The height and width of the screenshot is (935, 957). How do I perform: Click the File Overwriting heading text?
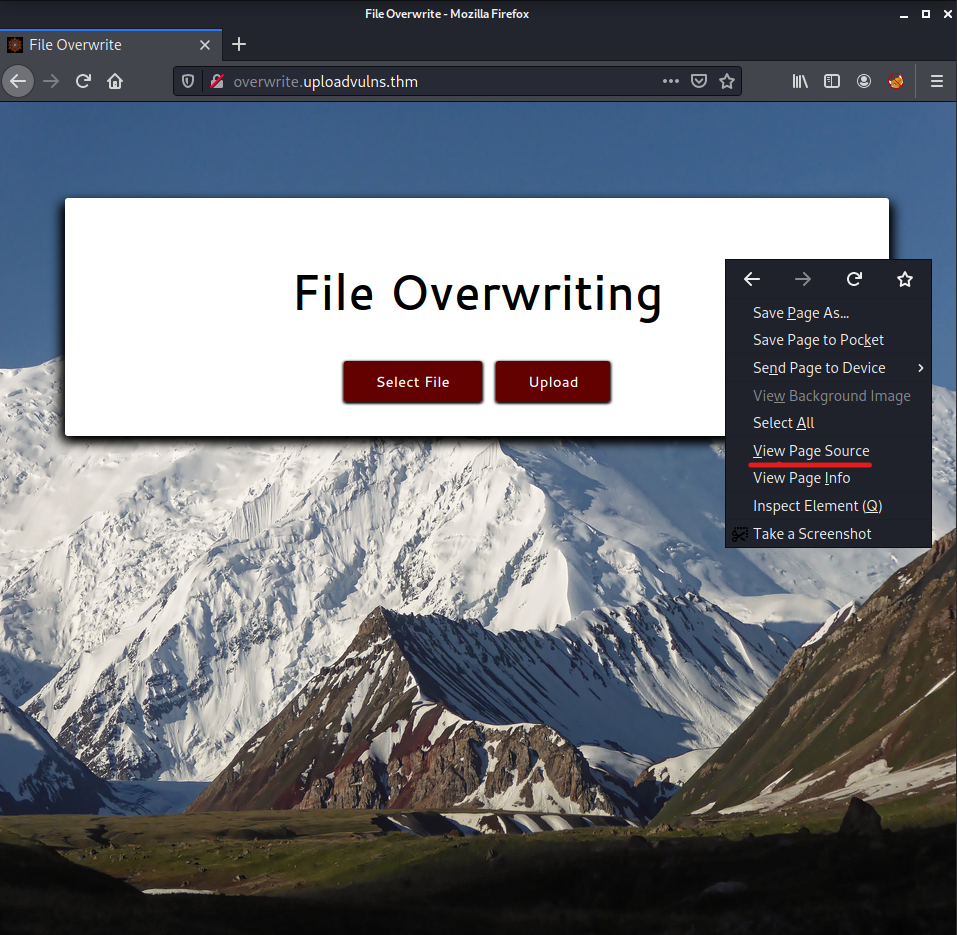tap(478, 294)
